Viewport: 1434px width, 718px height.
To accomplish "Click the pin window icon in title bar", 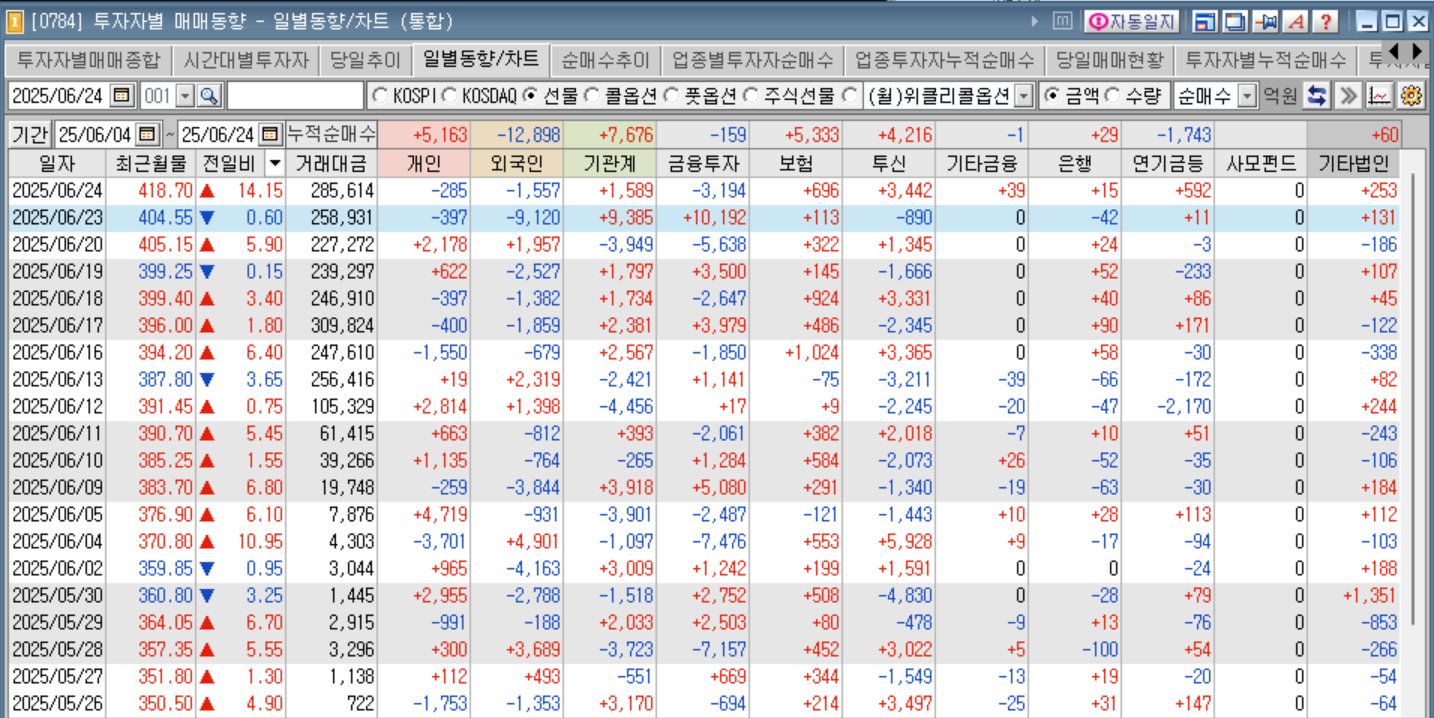I will pyautogui.click(x=1266, y=21).
